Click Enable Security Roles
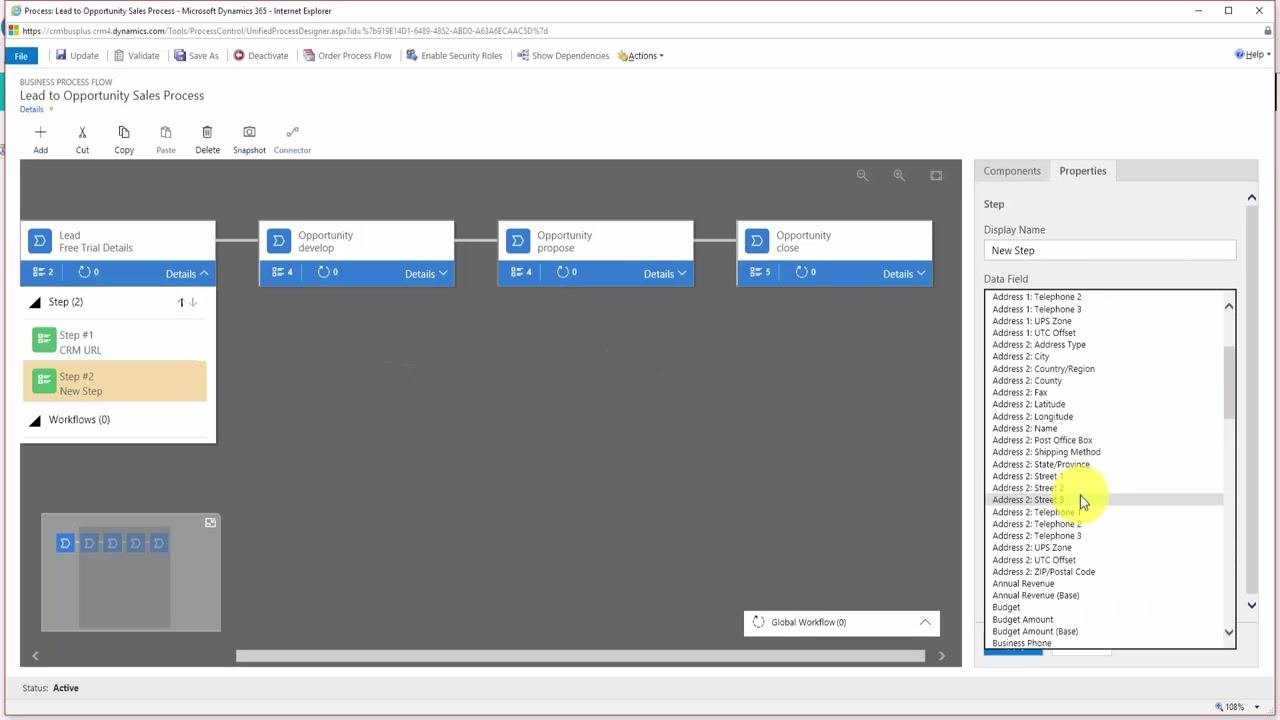Viewport: 1280px width, 720px height. click(454, 55)
